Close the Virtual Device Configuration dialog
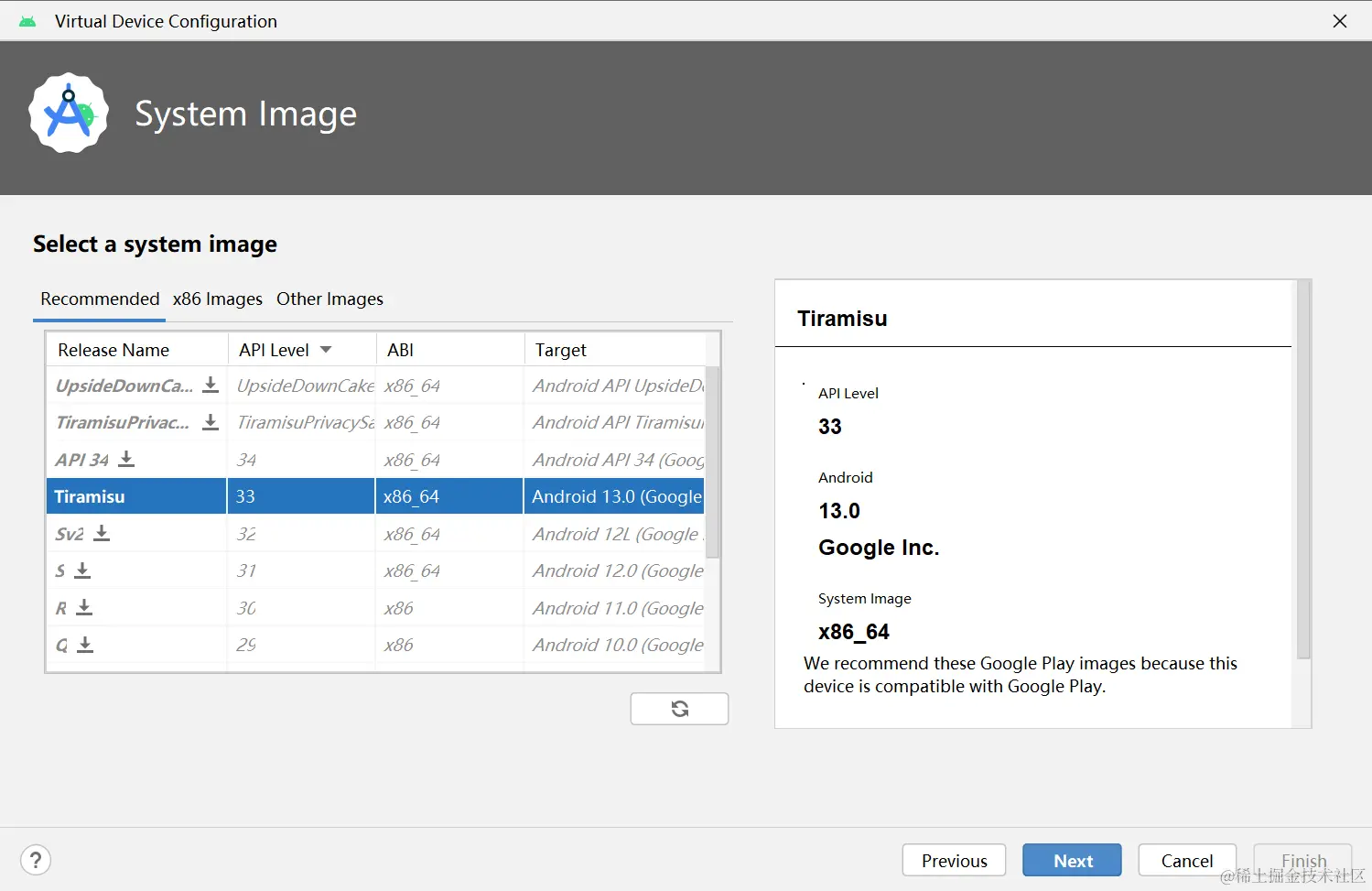The width and height of the screenshot is (1372, 891). click(x=1340, y=21)
